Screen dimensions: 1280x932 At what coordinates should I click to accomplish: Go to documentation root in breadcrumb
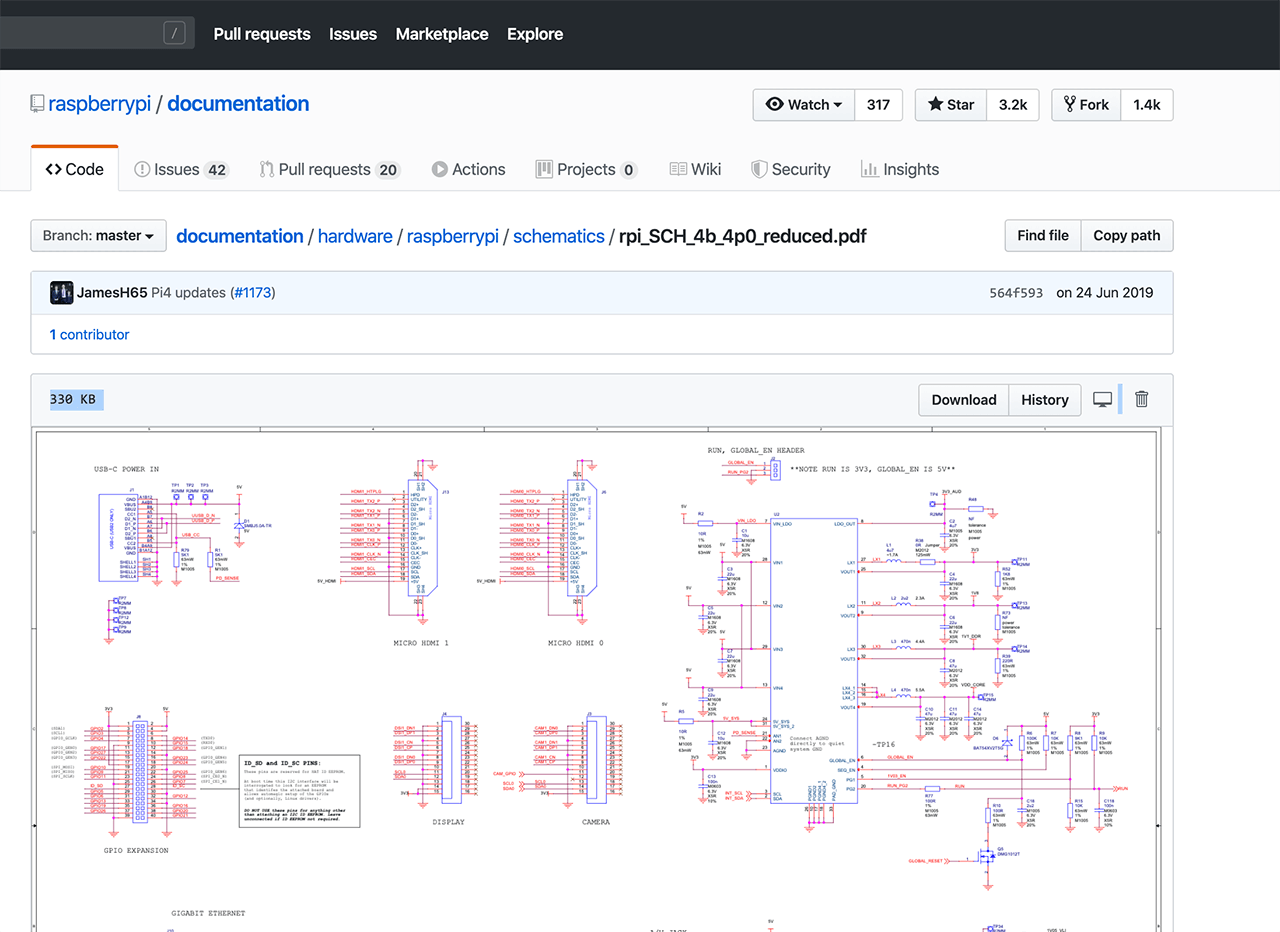[240, 236]
